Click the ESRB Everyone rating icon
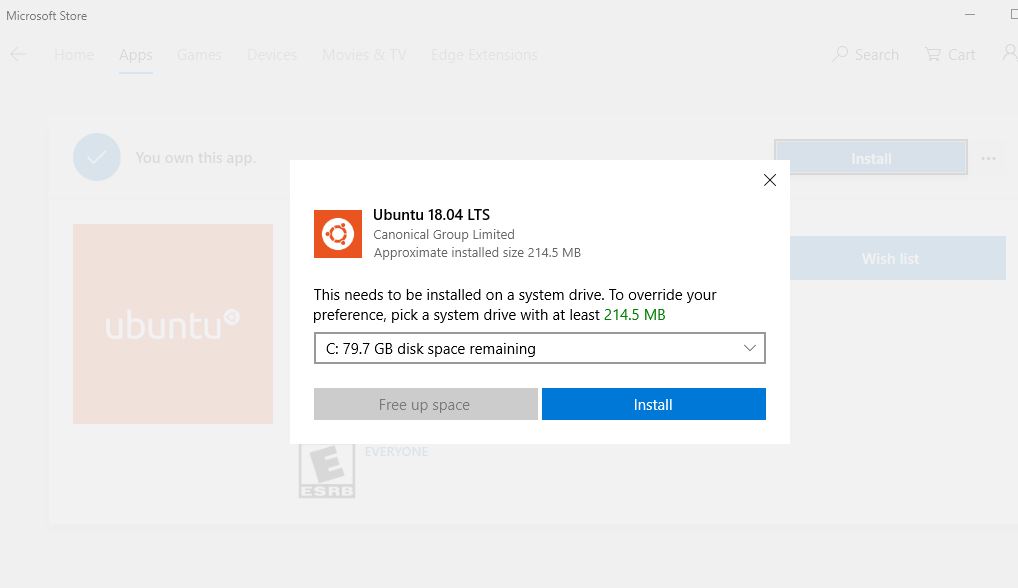The image size is (1018, 588). point(327,471)
